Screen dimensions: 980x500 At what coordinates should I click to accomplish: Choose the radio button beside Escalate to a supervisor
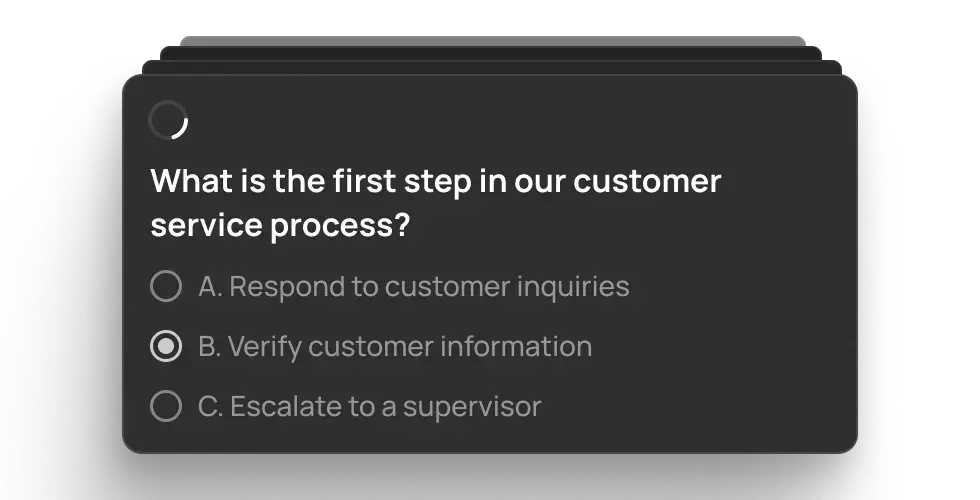tap(166, 406)
